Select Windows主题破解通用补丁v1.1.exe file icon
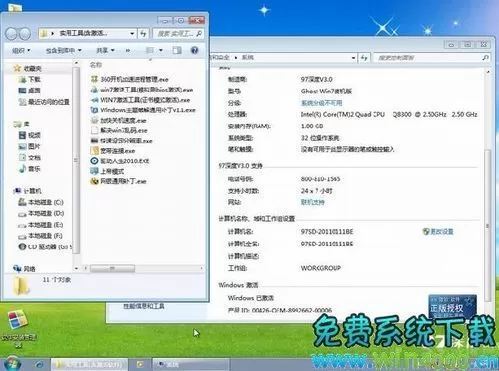The height and width of the screenshot is (371, 499). 94,110
